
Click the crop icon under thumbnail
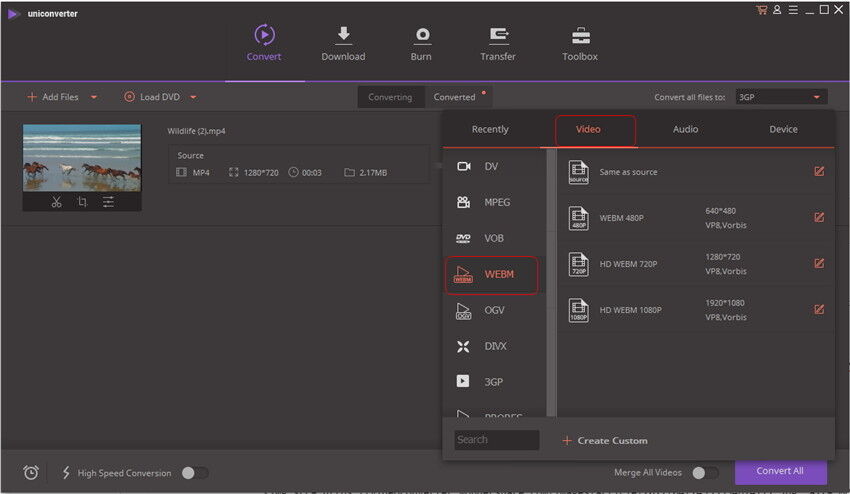pos(82,202)
